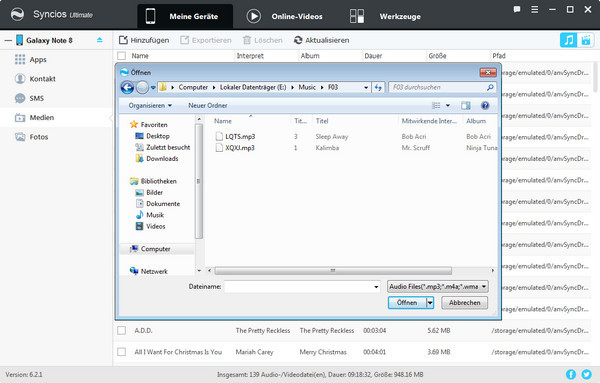Screen dimensions: 600x383
Task: Change file view mode icon
Action: [436, 106]
